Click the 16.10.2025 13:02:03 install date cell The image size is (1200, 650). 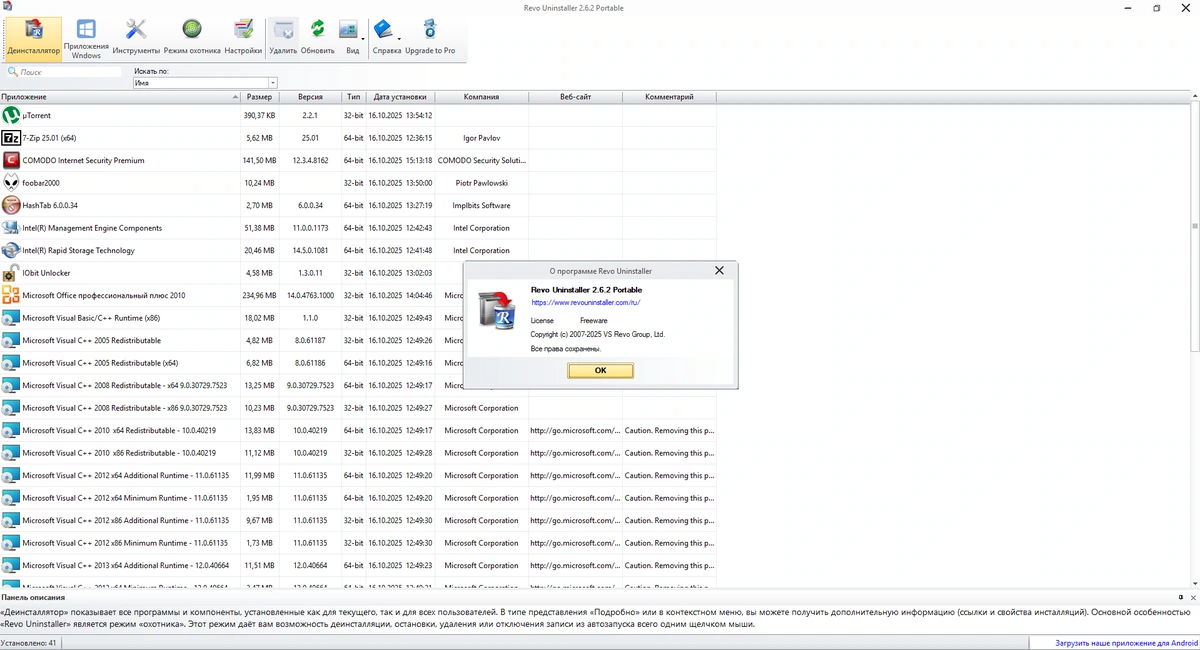pos(400,273)
